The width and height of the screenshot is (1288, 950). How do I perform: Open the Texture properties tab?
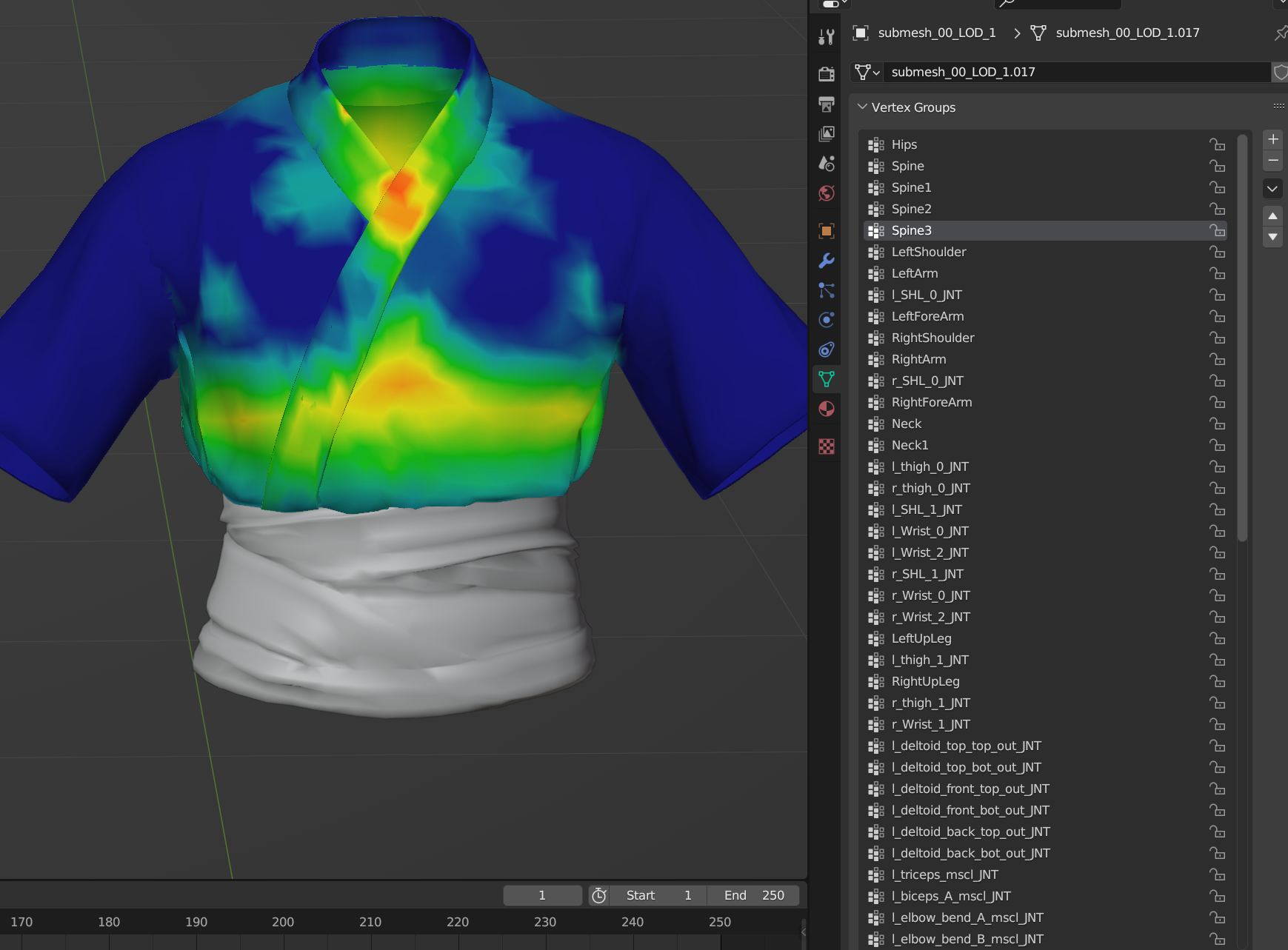(x=827, y=446)
